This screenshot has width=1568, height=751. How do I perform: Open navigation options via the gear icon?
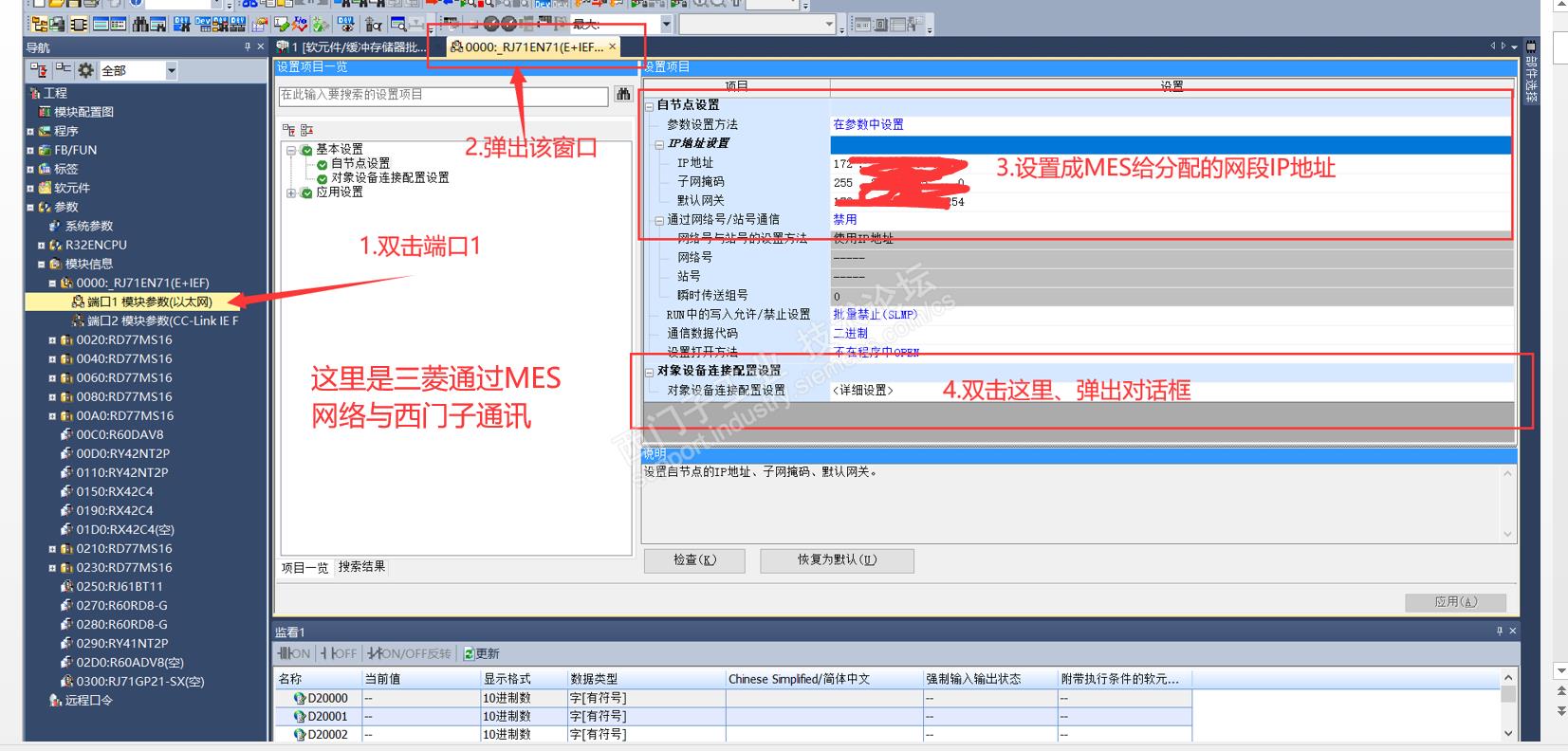tap(86, 70)
